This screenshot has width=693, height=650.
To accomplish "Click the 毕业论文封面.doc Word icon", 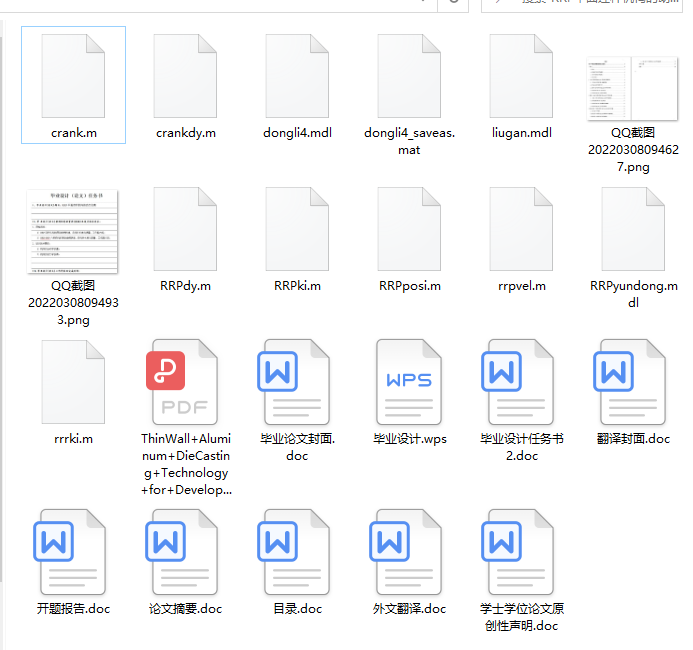I will 293,382.
